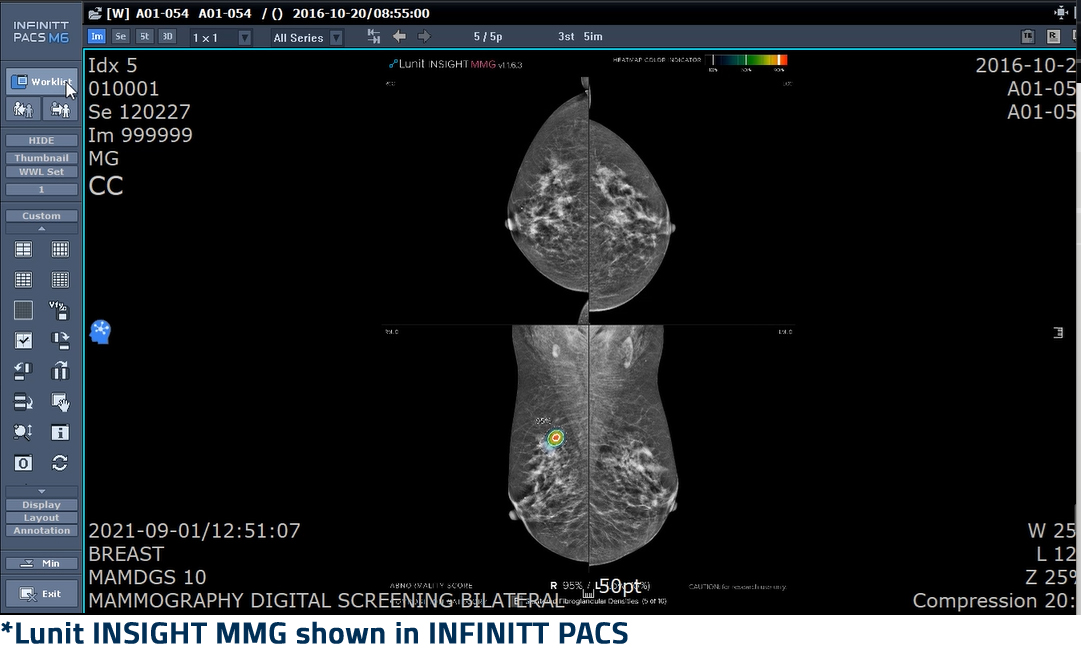Open the Custom tools section
The width and height of the screenshot is (1081, 649).
41,216
